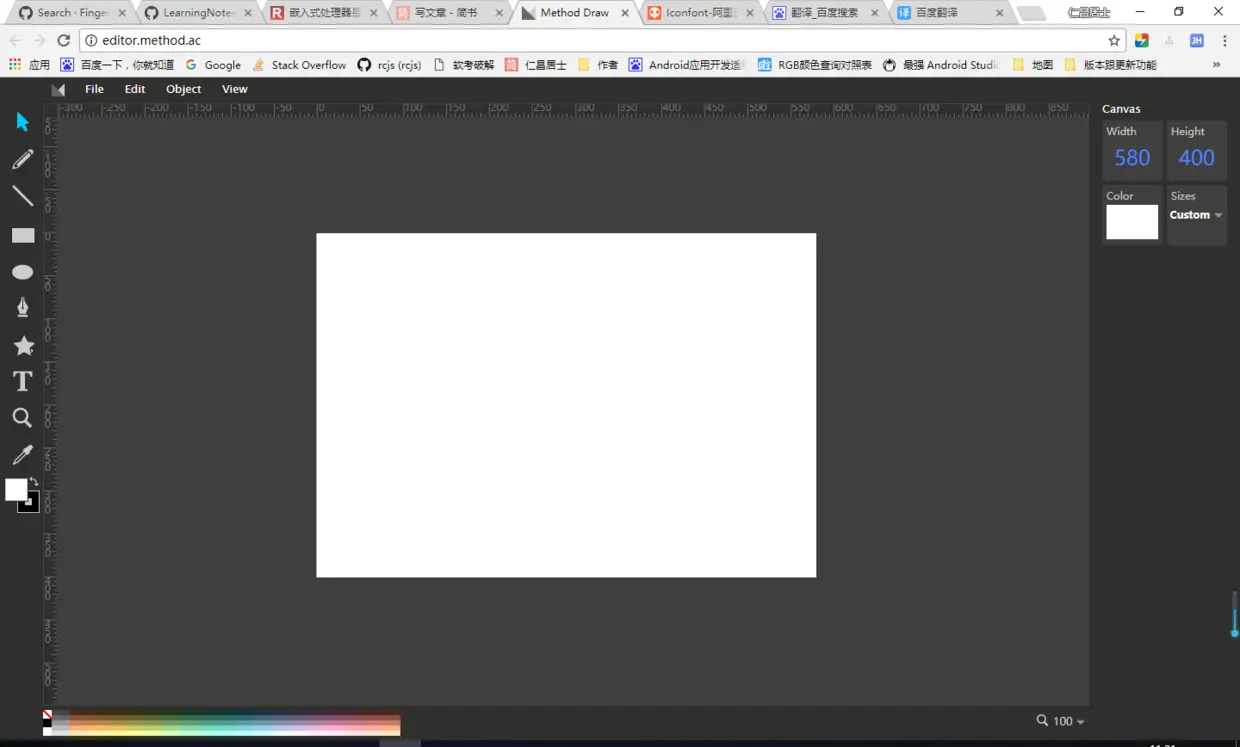Click the Method Draw logo icon
The image size is (1240, 747).
coord(58,89)
